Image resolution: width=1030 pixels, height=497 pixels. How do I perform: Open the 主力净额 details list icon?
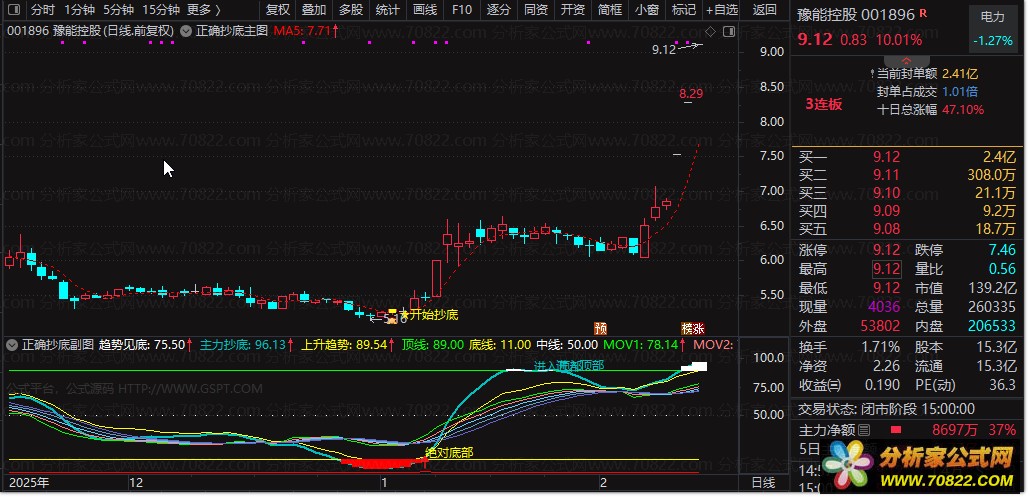point(864,431)
